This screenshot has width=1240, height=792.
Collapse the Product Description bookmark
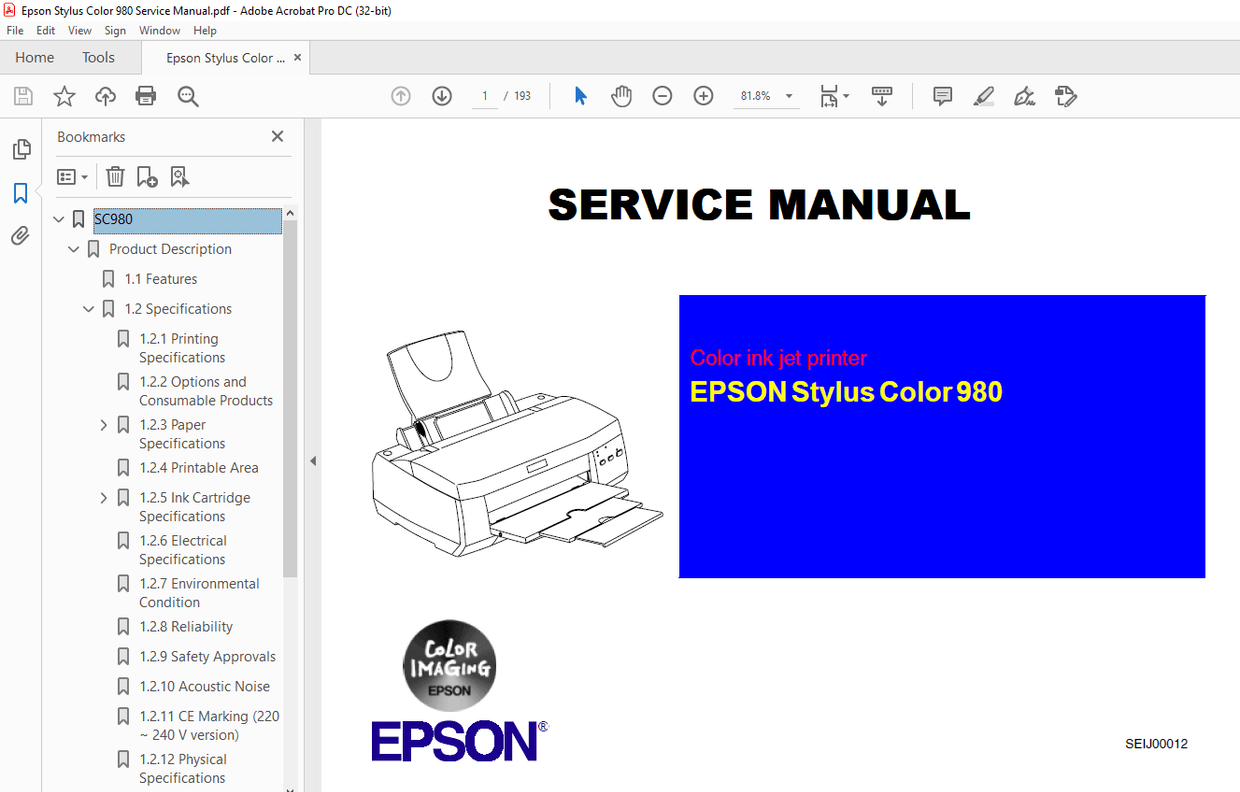(73, 249)
